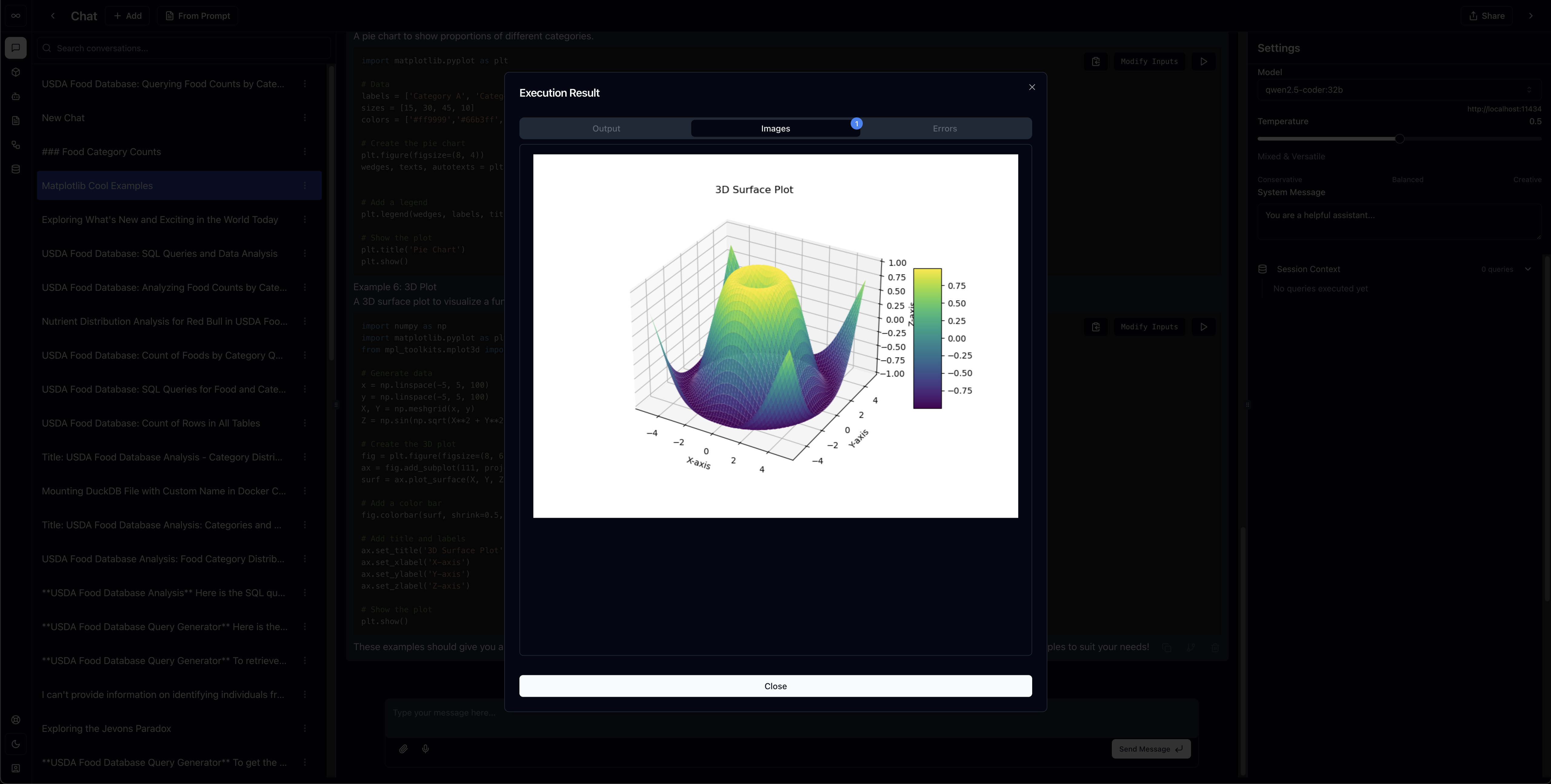Open the workflow nodes icon in sidebar

(x=16, y=145)
